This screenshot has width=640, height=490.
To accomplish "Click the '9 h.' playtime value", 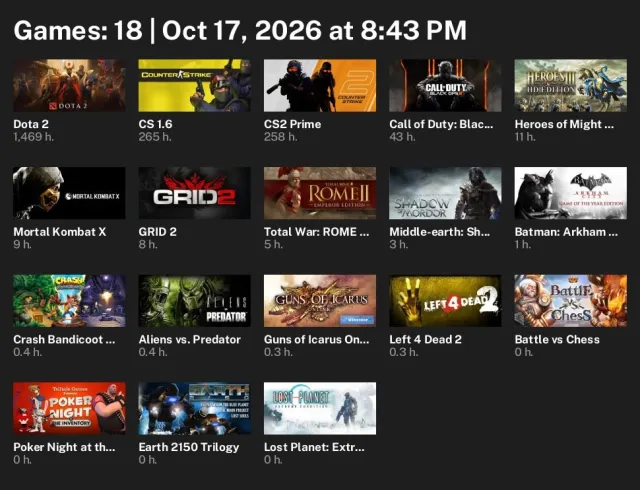I will (x=22, y=245).
